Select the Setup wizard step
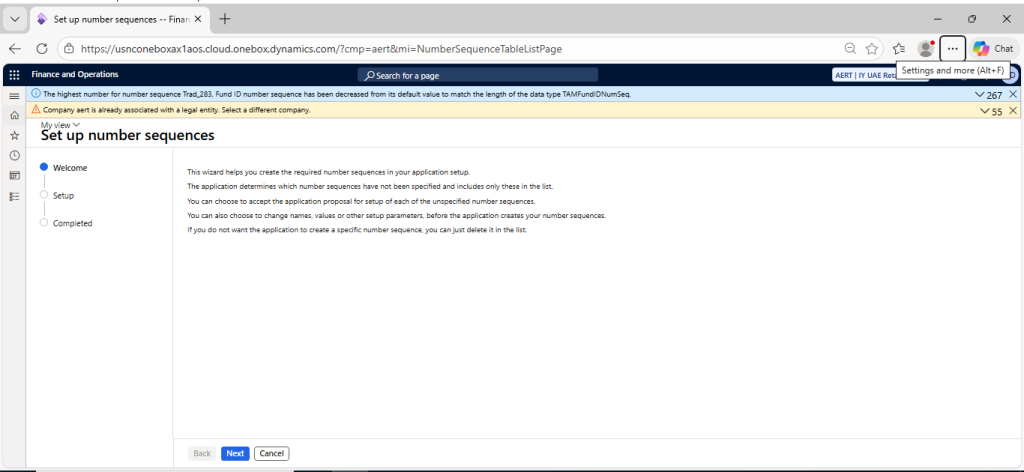 (62, 196)
